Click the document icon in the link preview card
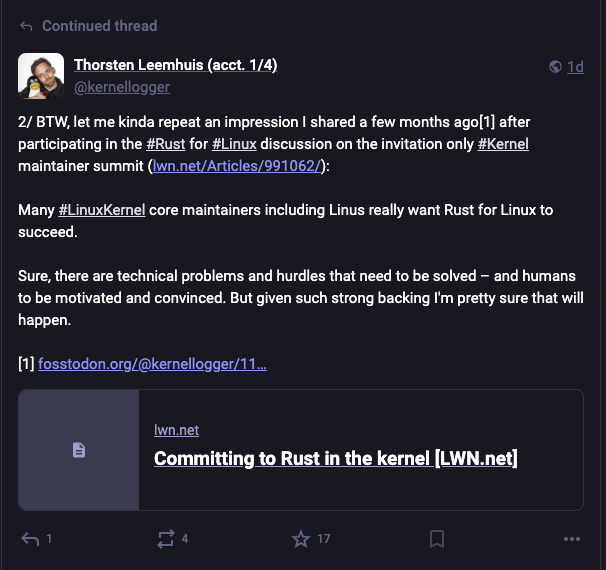 point(79,450)
